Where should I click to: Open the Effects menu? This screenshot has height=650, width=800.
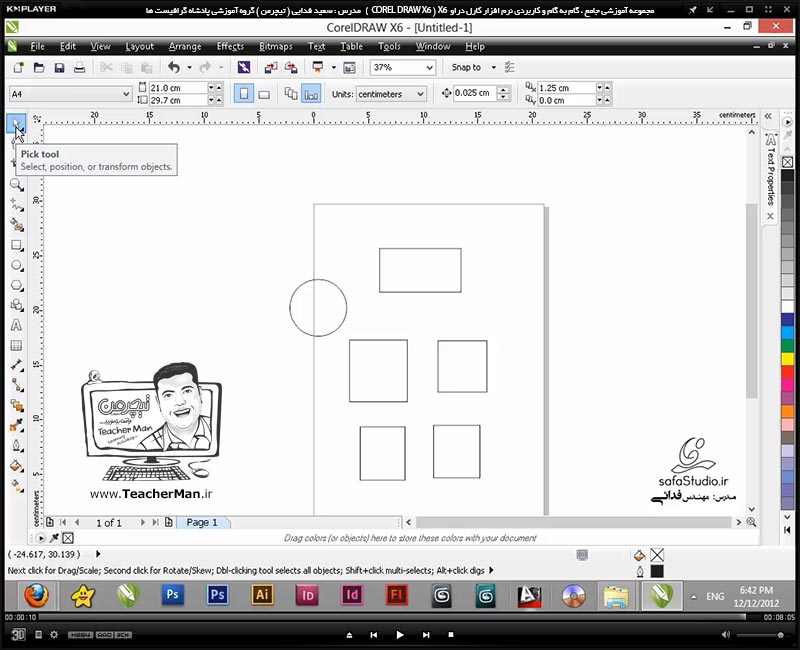point(230,46)
